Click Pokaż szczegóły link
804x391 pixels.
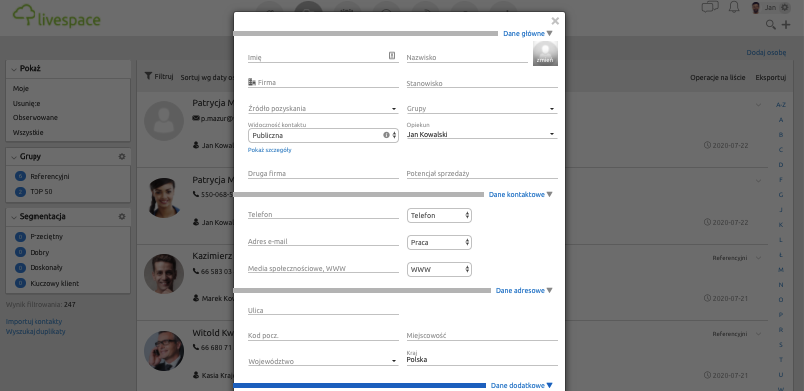coord(270,150)
